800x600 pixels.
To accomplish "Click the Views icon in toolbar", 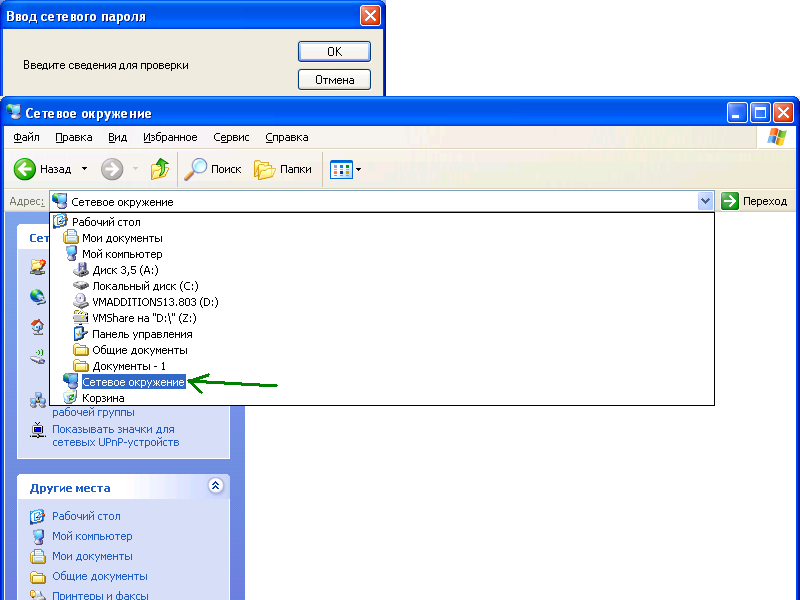I will (341, 170).
